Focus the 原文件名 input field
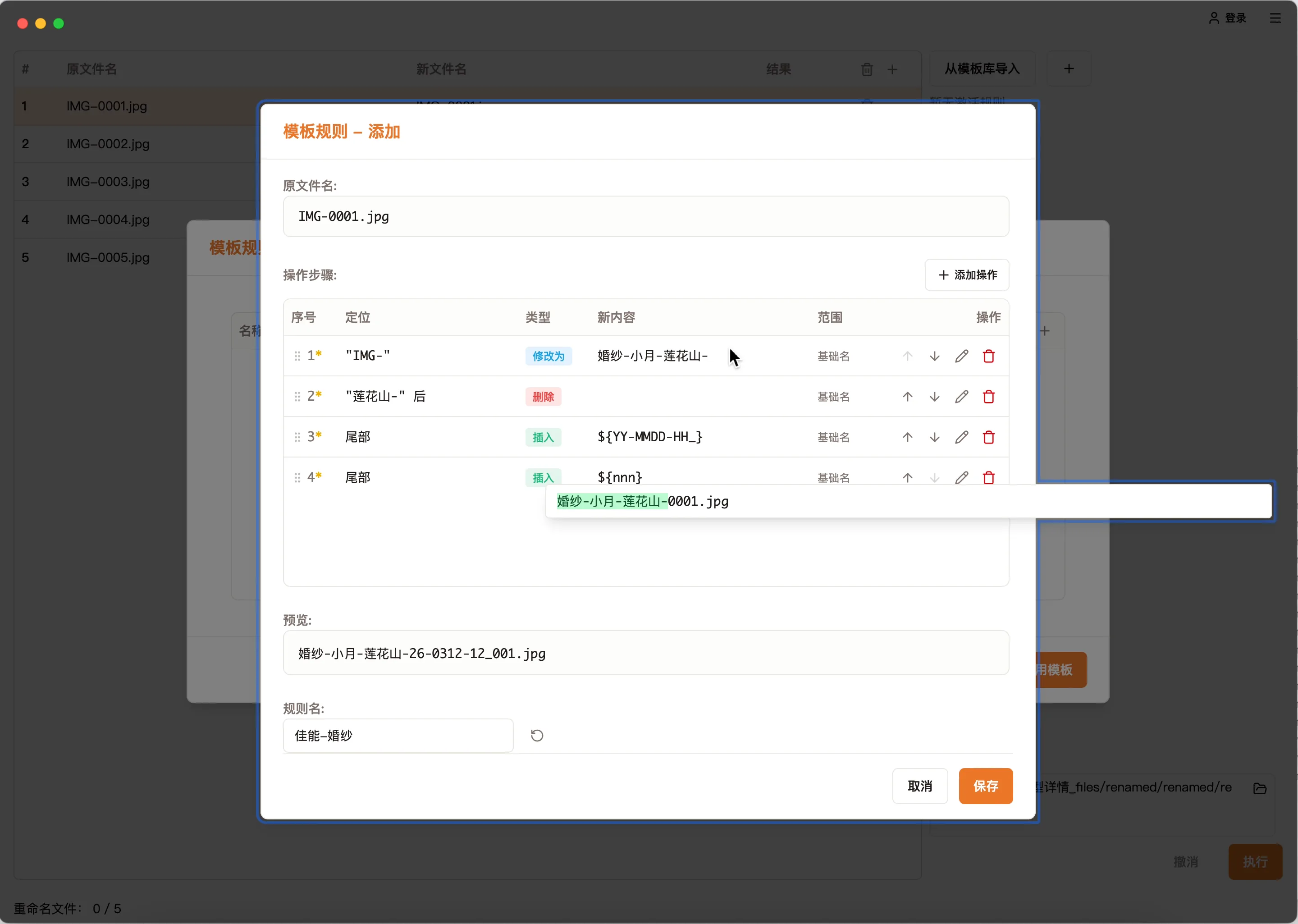 [x=645, y=217]
